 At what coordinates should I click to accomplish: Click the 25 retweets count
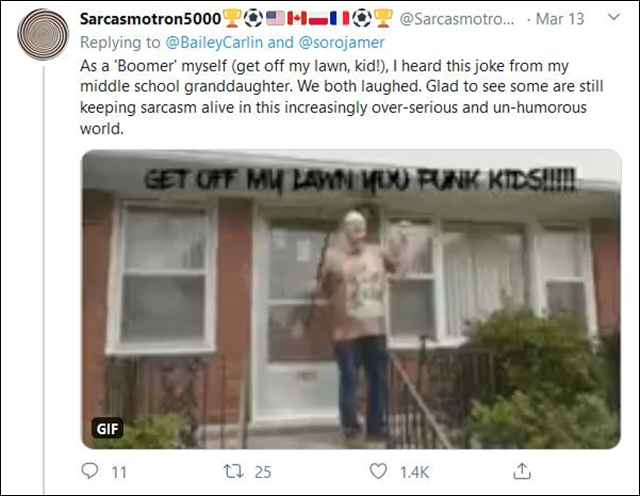[x=263, y=472]
